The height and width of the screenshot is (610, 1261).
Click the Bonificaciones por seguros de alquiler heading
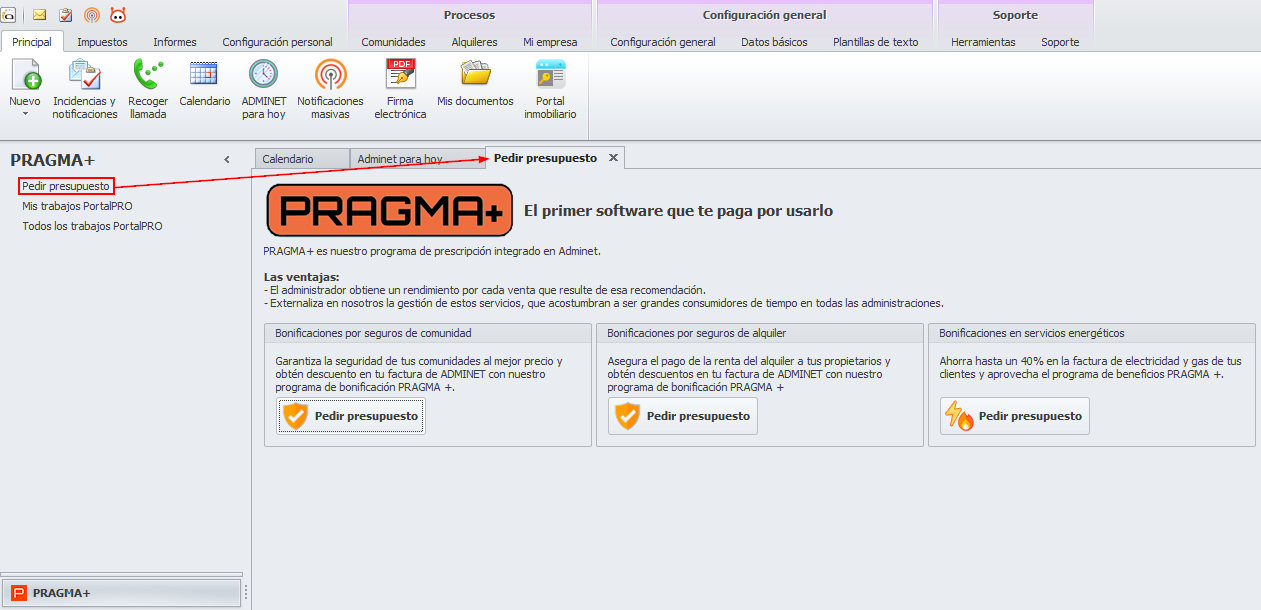coord(697,333)
